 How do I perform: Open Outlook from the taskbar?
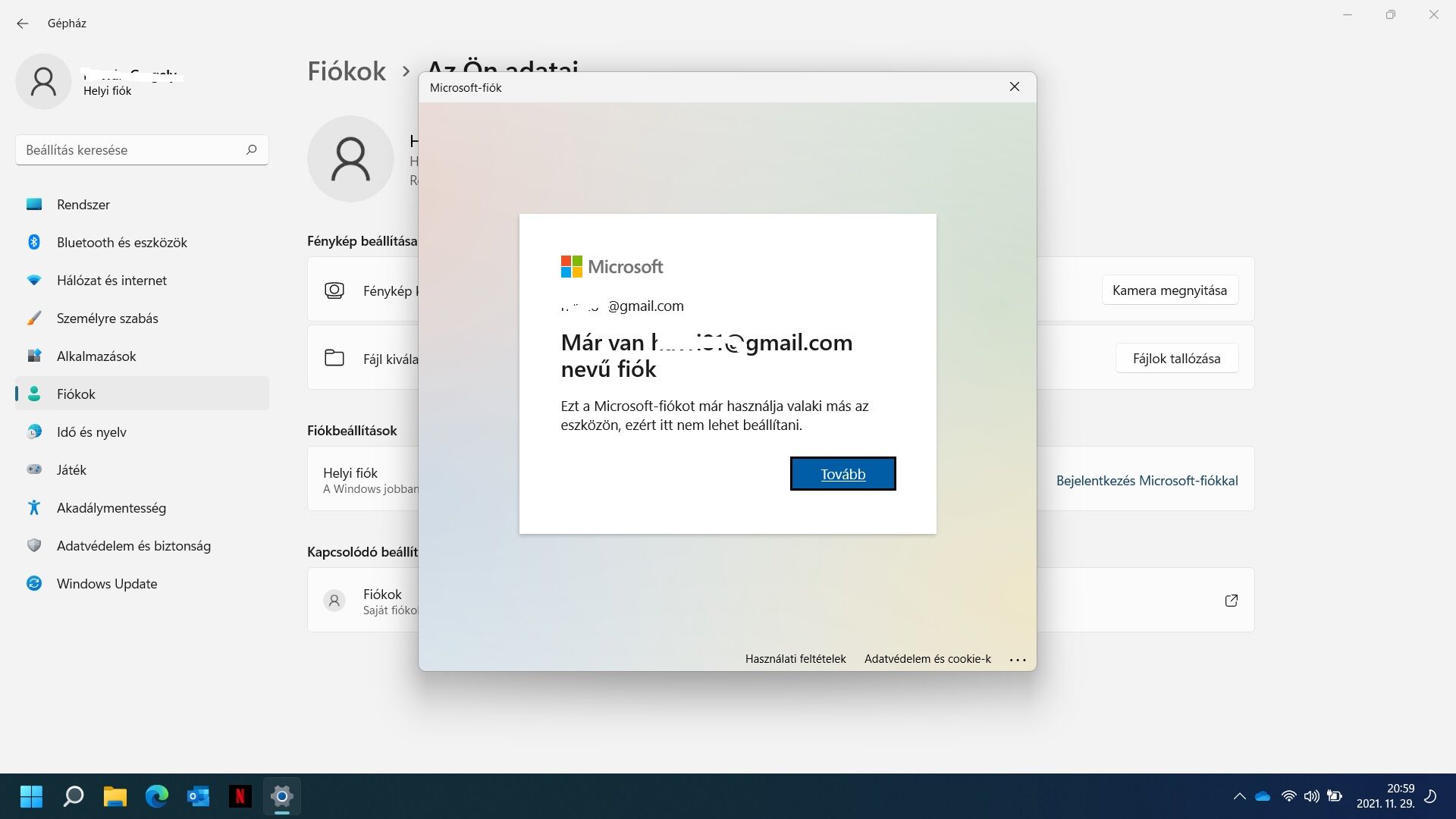199,796
